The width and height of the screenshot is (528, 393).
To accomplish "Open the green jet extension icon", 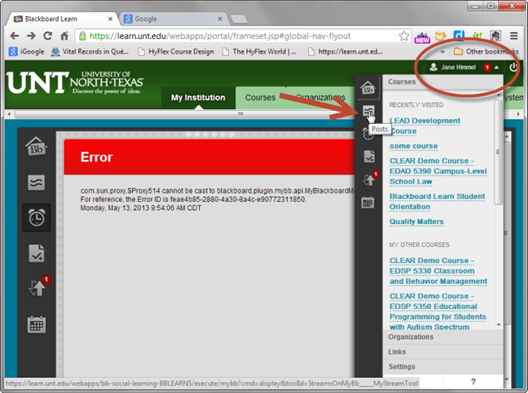I will (x=477, y=36).
